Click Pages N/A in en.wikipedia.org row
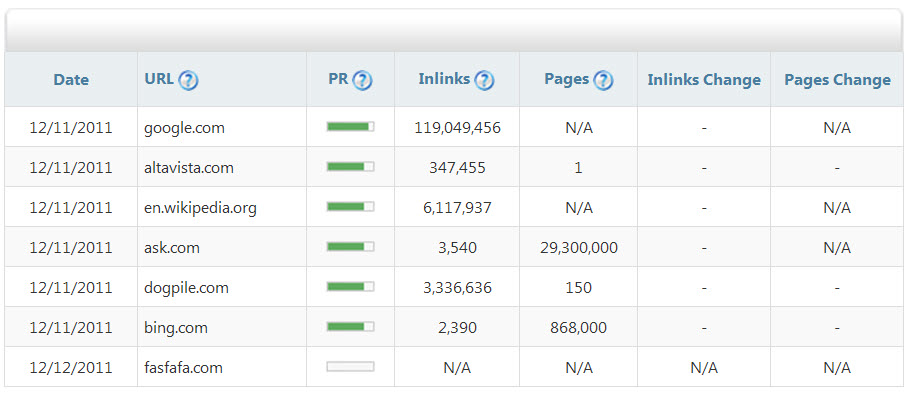The image size is (906, 401). [x=579, y=208]
